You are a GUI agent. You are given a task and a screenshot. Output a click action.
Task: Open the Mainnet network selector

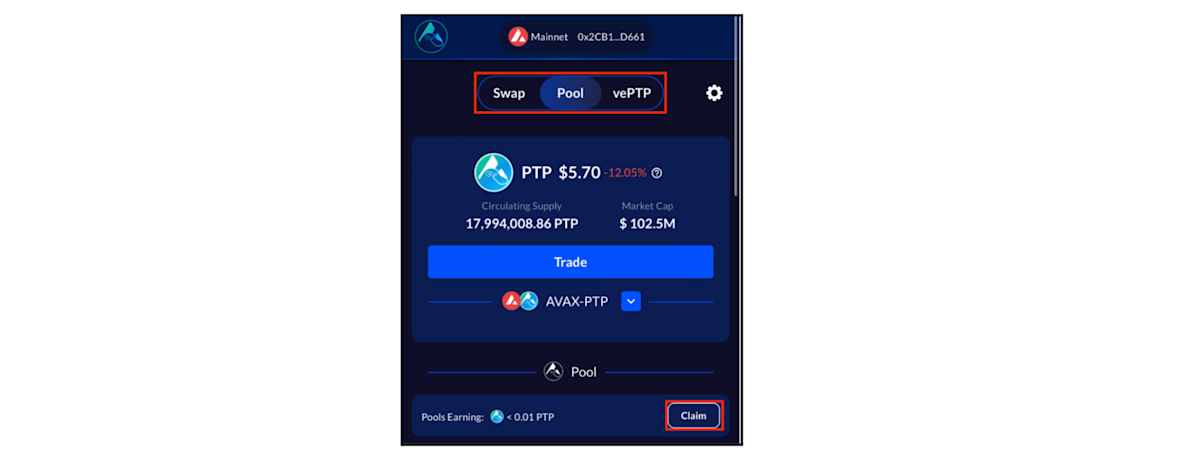point(540,37)
